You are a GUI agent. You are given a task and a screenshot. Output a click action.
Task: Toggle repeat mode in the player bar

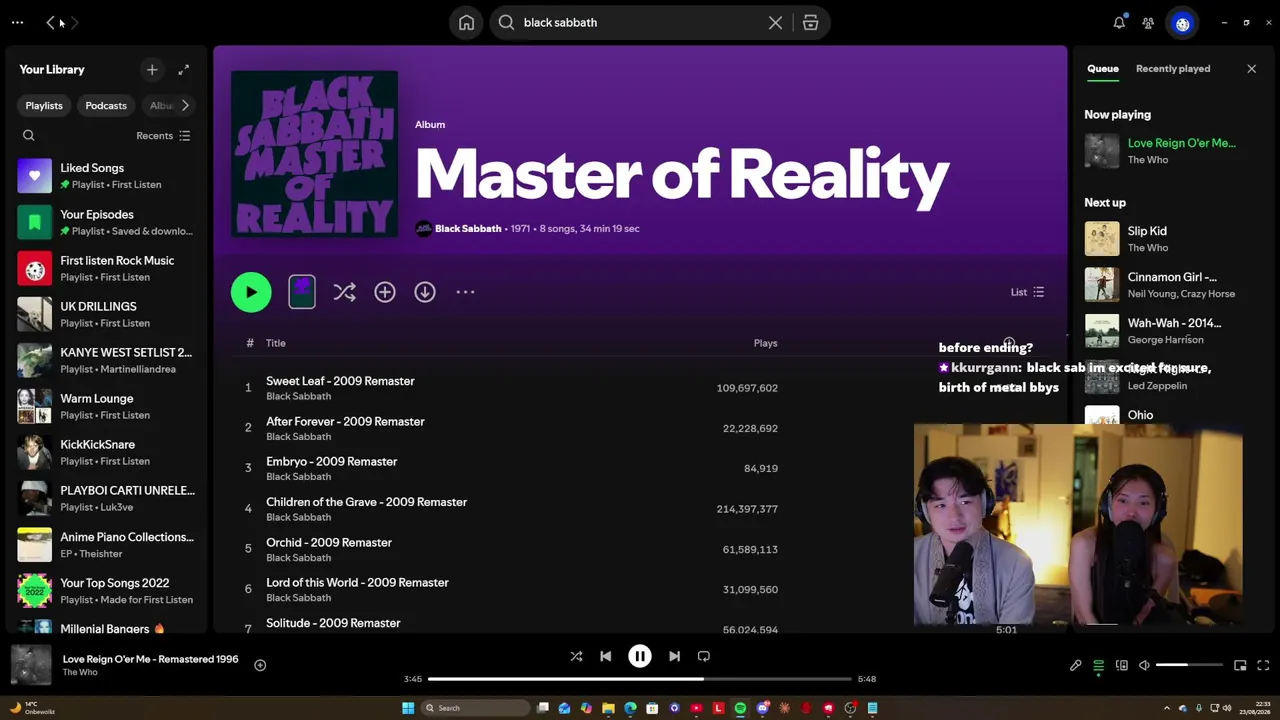(703, 656)
